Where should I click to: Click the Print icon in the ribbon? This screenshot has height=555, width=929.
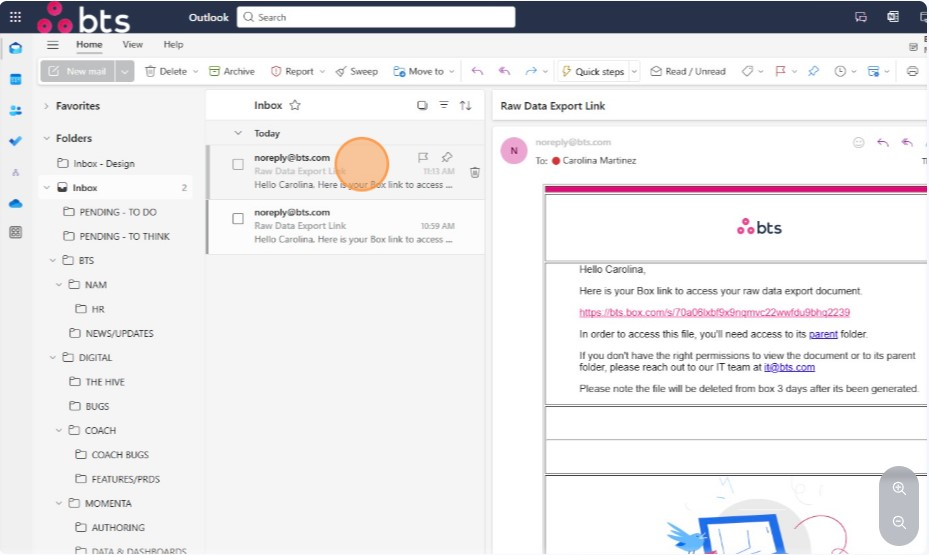pos(912,71)
